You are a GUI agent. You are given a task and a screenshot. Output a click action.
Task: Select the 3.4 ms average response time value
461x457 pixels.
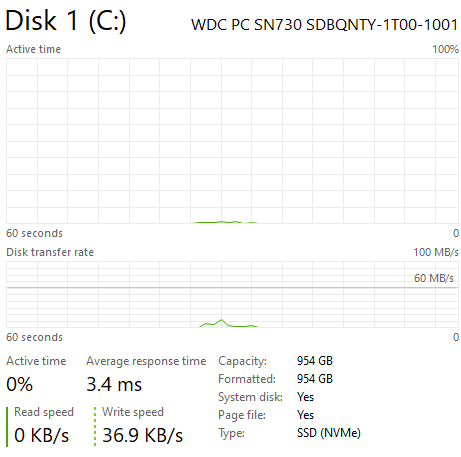(x=114, y=384)
